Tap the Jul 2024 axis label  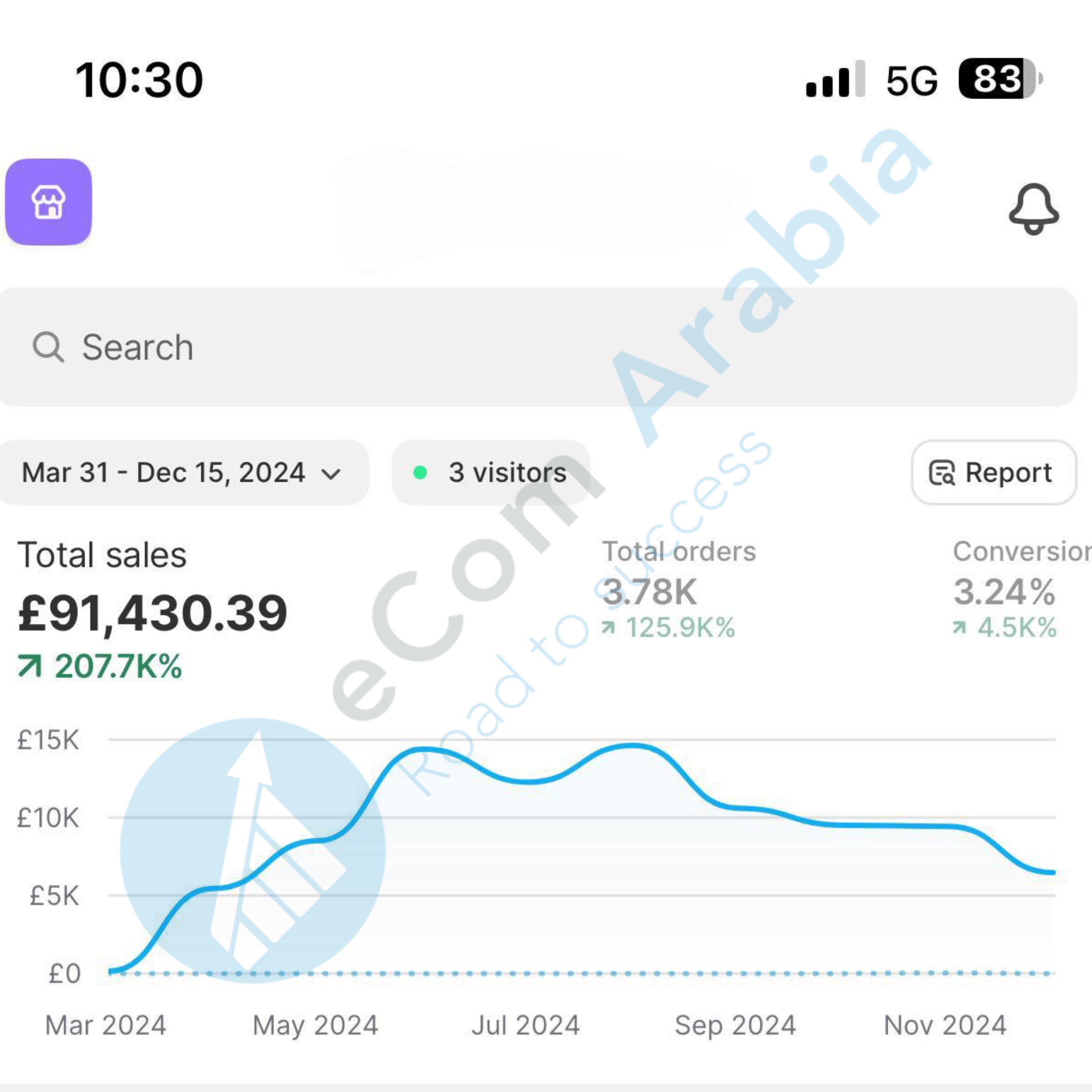526,1025
